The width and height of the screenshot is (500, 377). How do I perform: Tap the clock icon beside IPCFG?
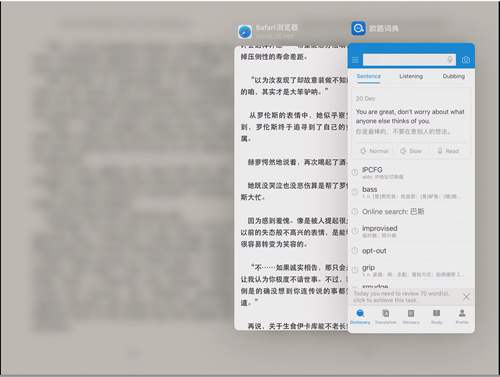[x=355, y=172]
